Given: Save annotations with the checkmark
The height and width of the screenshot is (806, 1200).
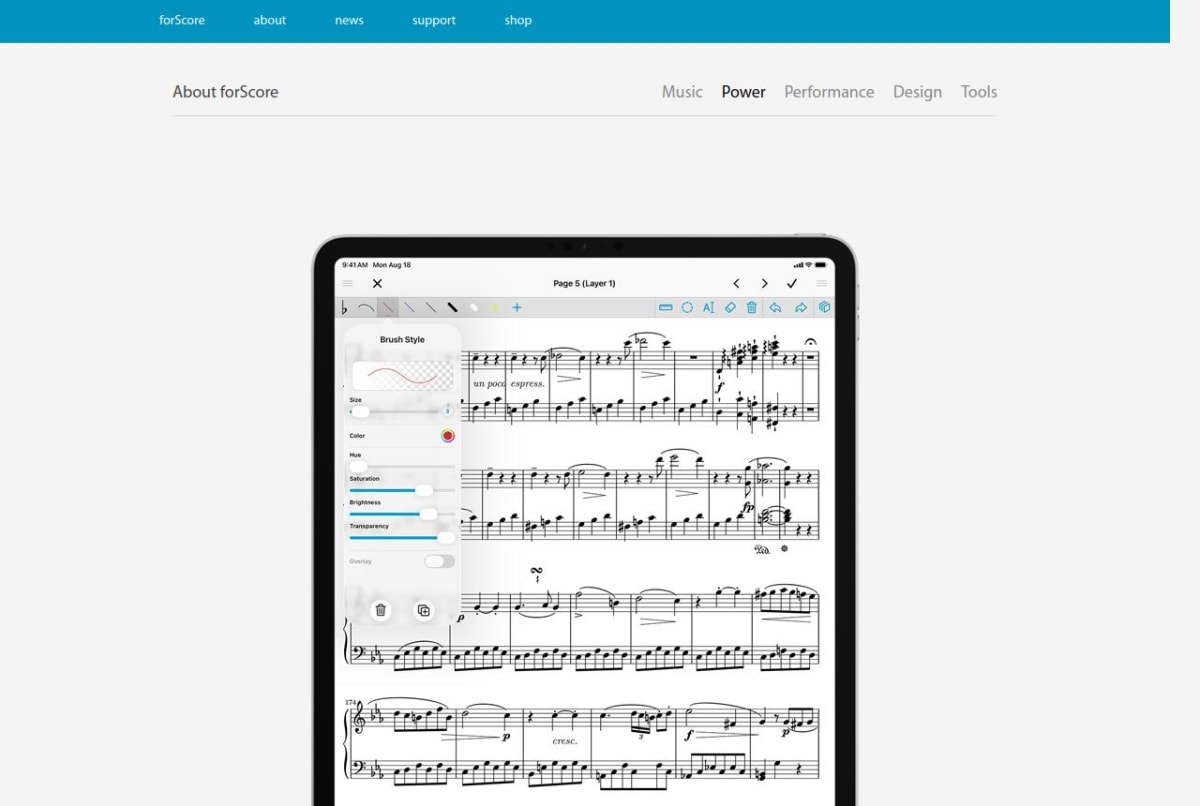Looking at the screenshot, I should pos(793,284).
